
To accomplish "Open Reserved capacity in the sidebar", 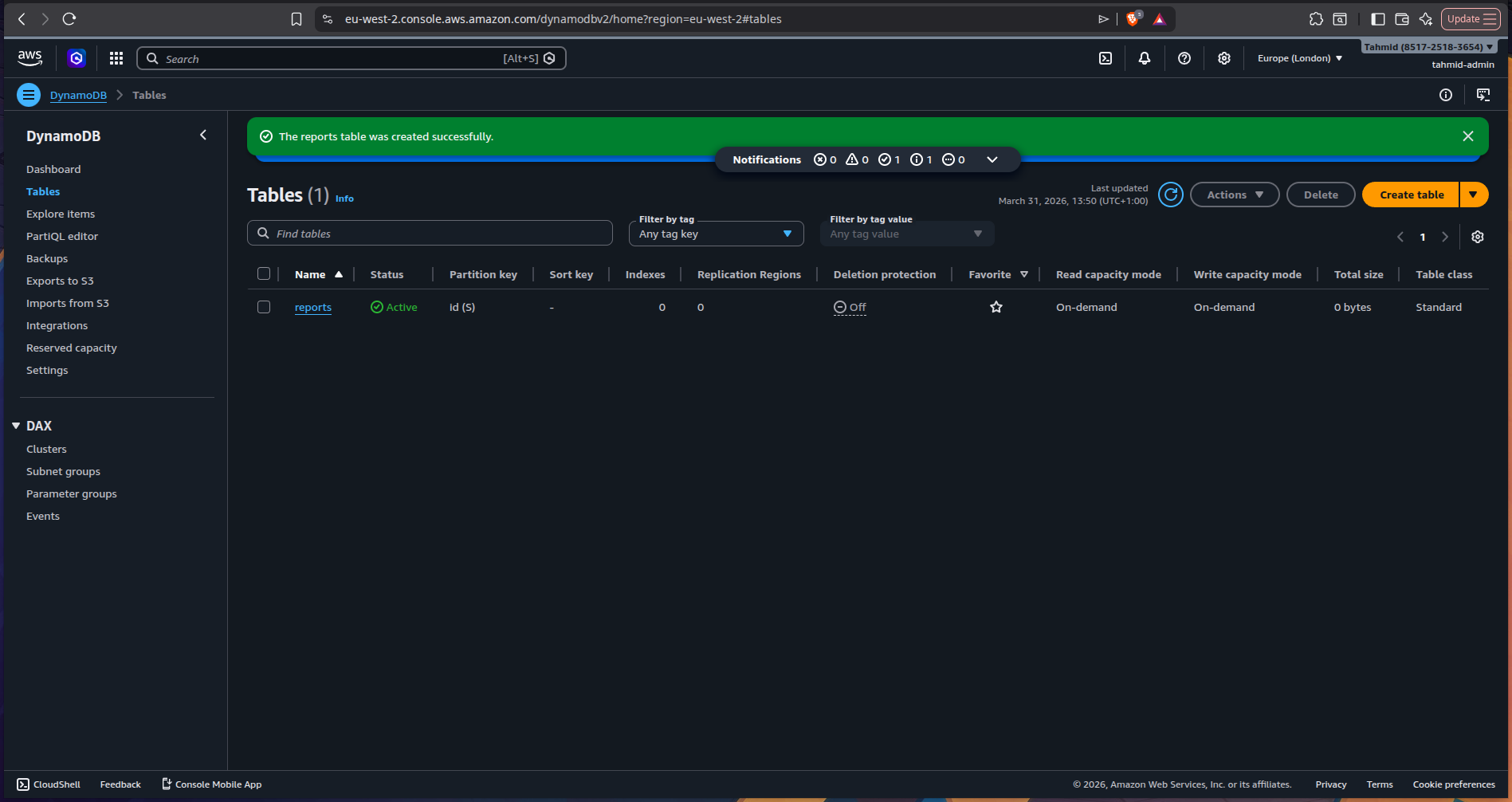I will point(72,348).
